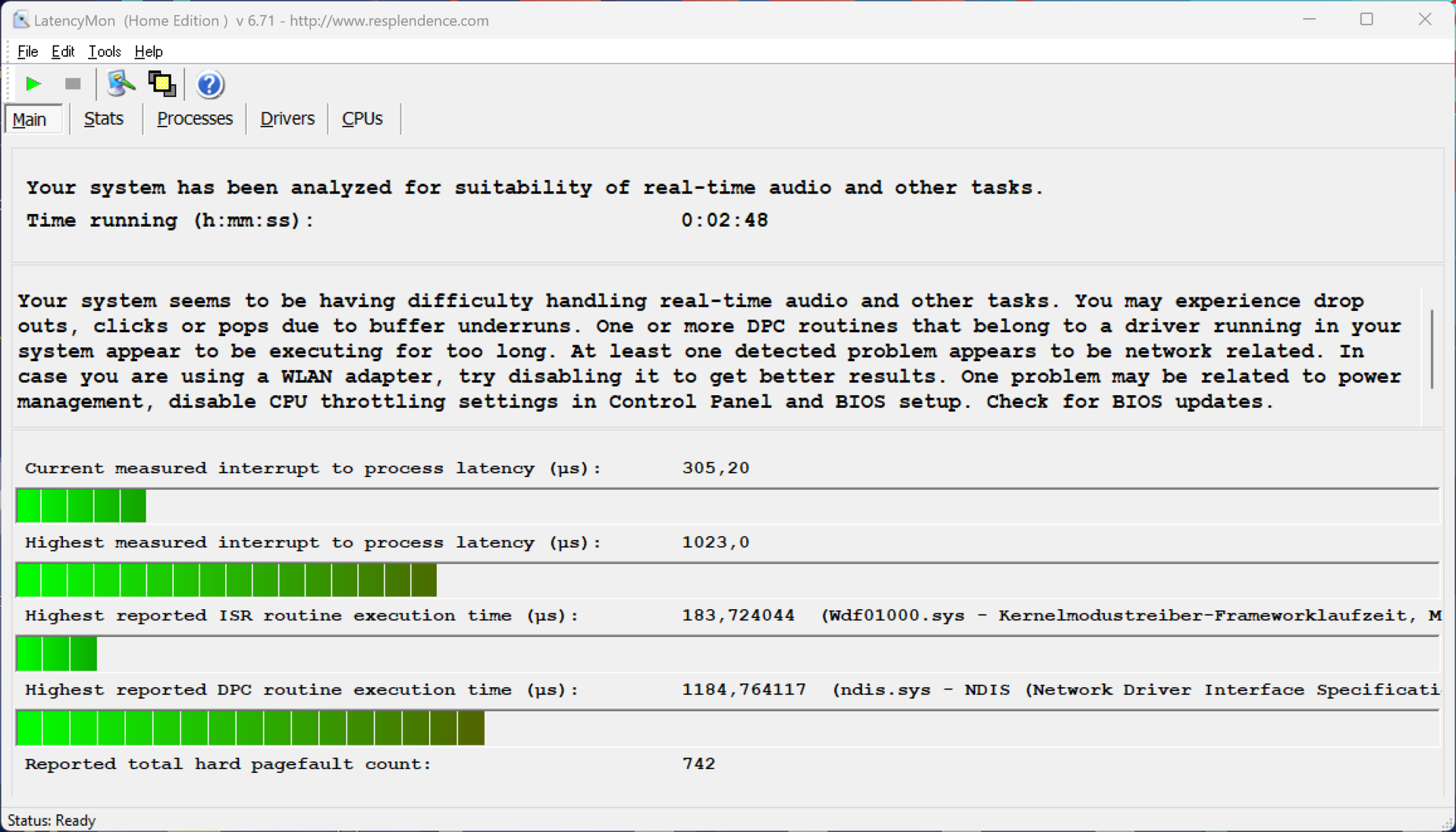Switch to the Stats tab

point(104,119)
